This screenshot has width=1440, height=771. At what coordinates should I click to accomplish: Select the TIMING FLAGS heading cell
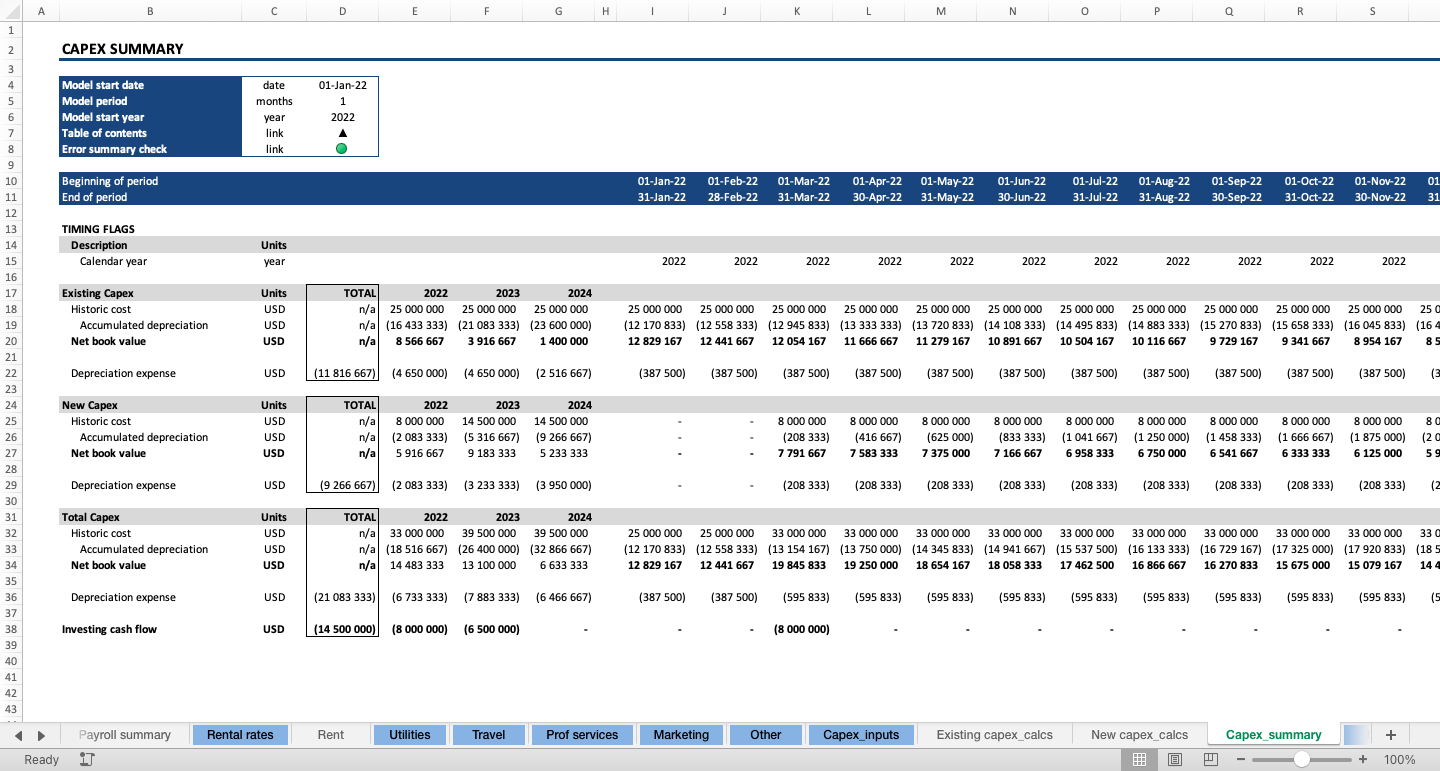pyautogui.click(x=98, y=229)
